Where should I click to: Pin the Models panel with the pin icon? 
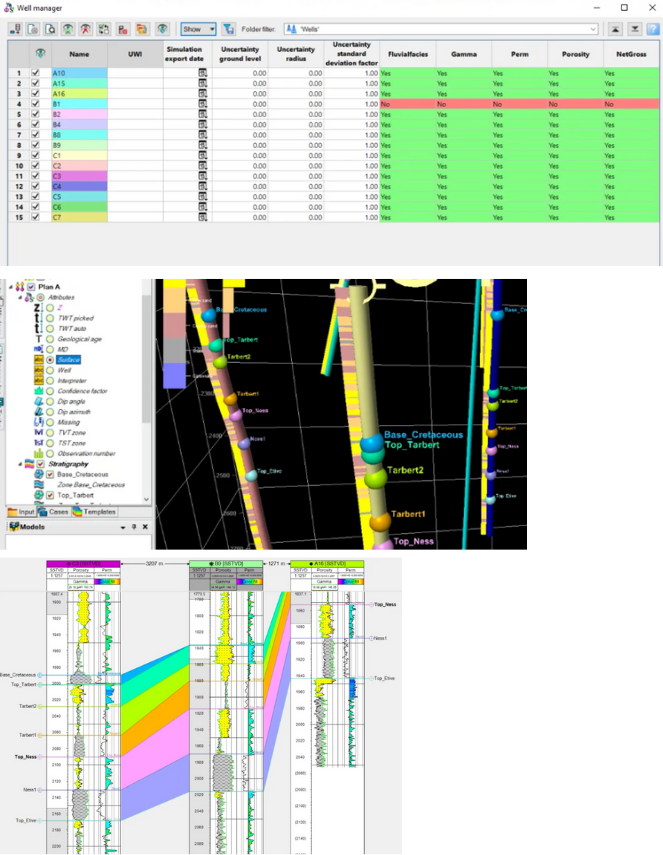coord(134,527)
